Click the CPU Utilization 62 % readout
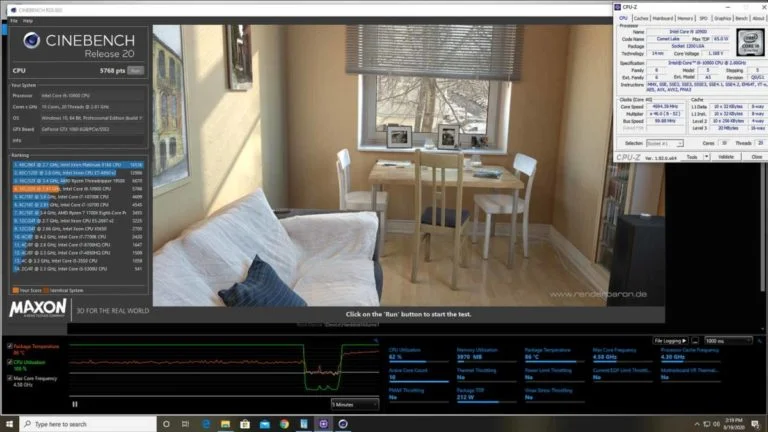This screenshot has height=432, width=768. 418,354
